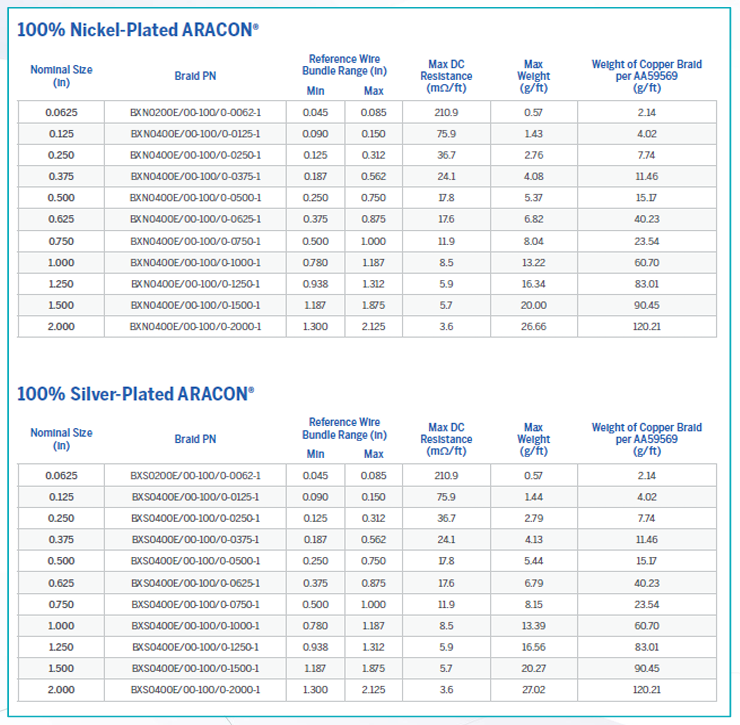Click Max DC Resistance header in Silver-Plated table
This screenshot has height=725, width=740.
coord(446,439)
